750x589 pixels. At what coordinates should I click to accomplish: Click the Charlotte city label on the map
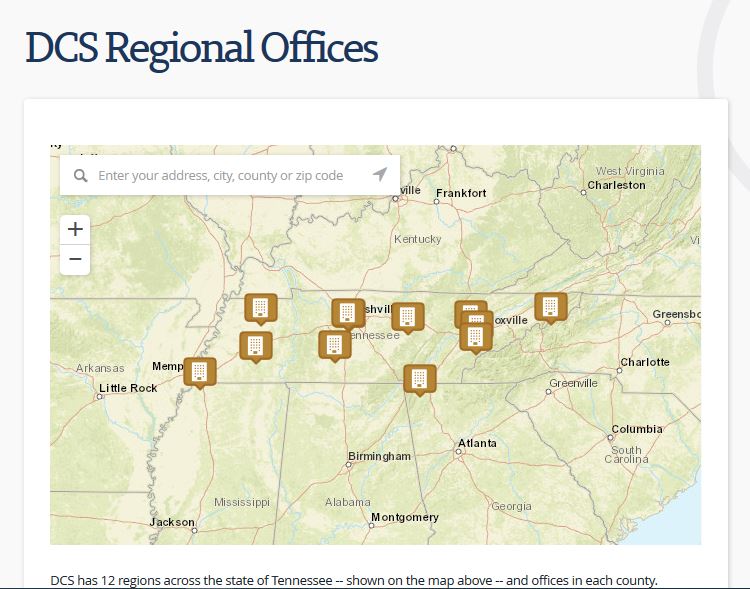645,362
